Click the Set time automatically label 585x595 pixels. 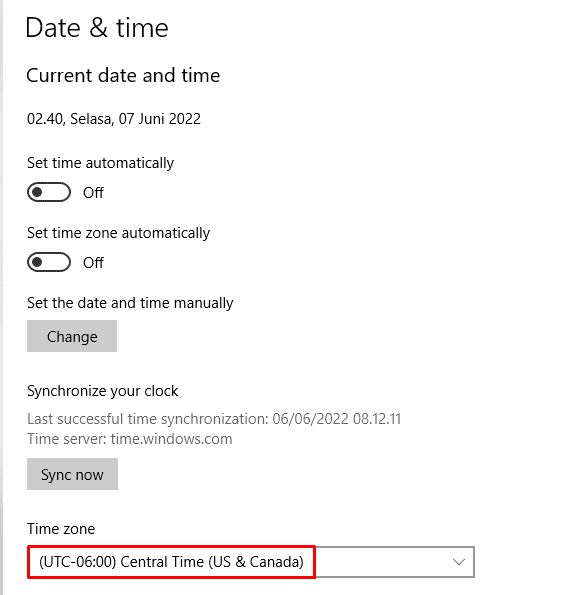tap(101, 163)
